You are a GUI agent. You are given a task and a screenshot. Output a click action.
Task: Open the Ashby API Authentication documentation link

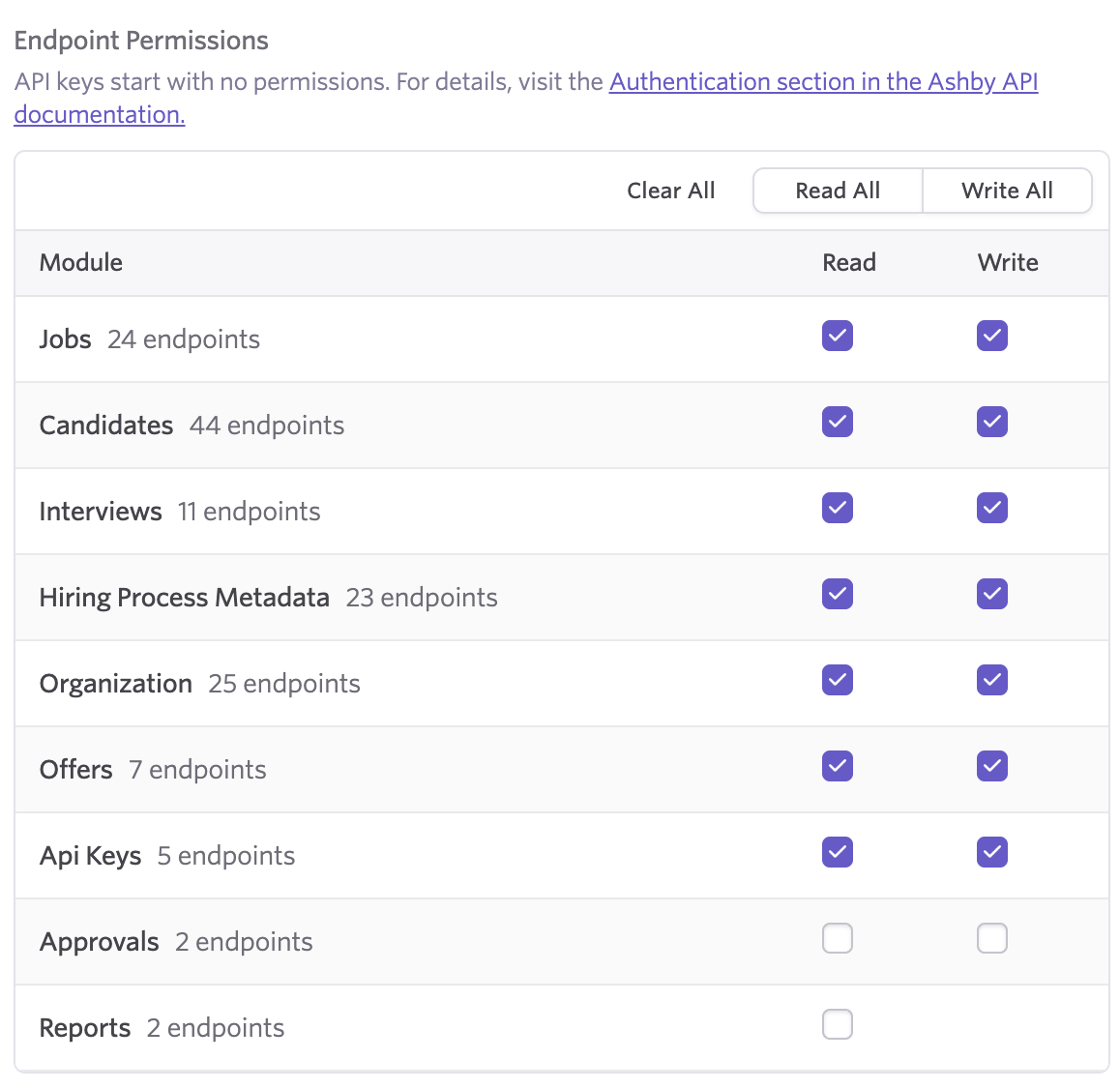(x=823, y=82)
